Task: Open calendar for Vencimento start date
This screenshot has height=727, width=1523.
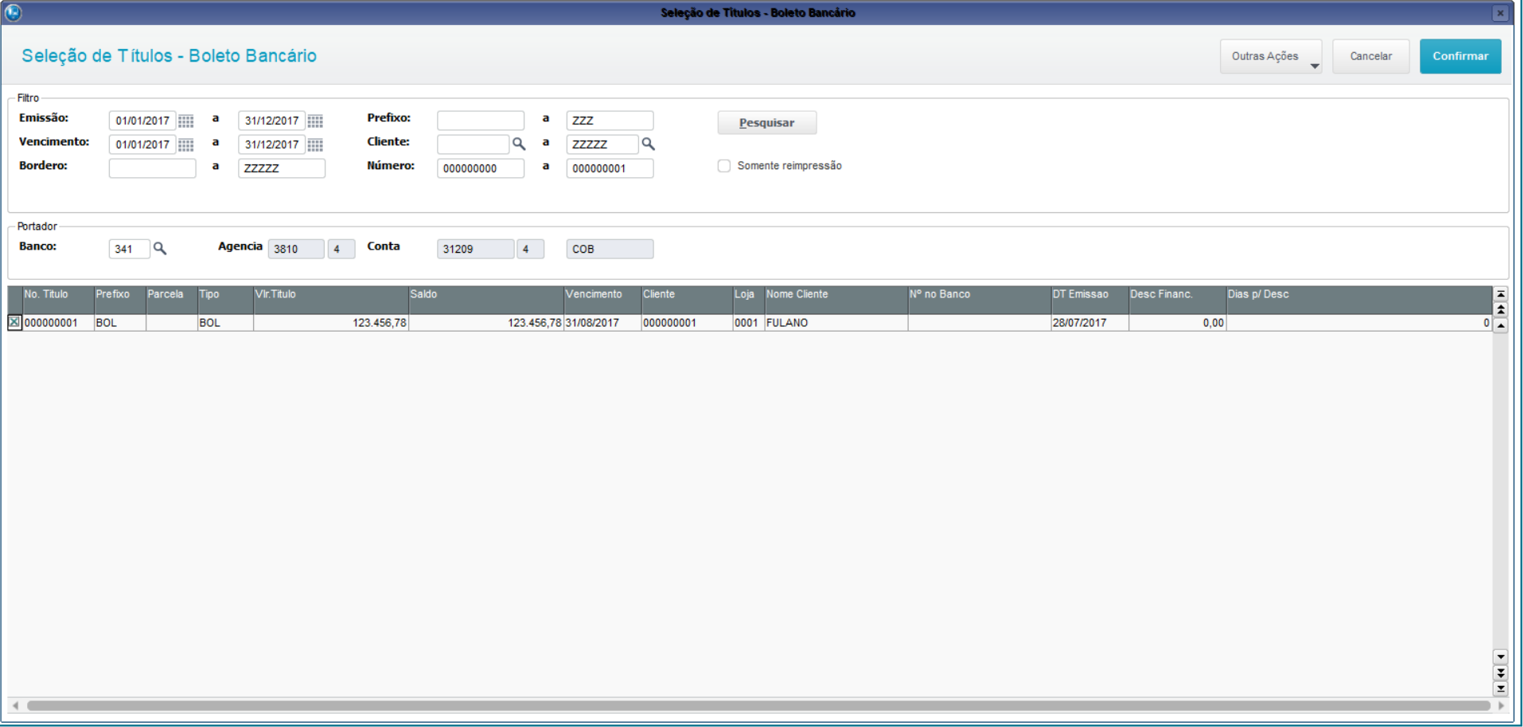Action: [x=186, y=145]
